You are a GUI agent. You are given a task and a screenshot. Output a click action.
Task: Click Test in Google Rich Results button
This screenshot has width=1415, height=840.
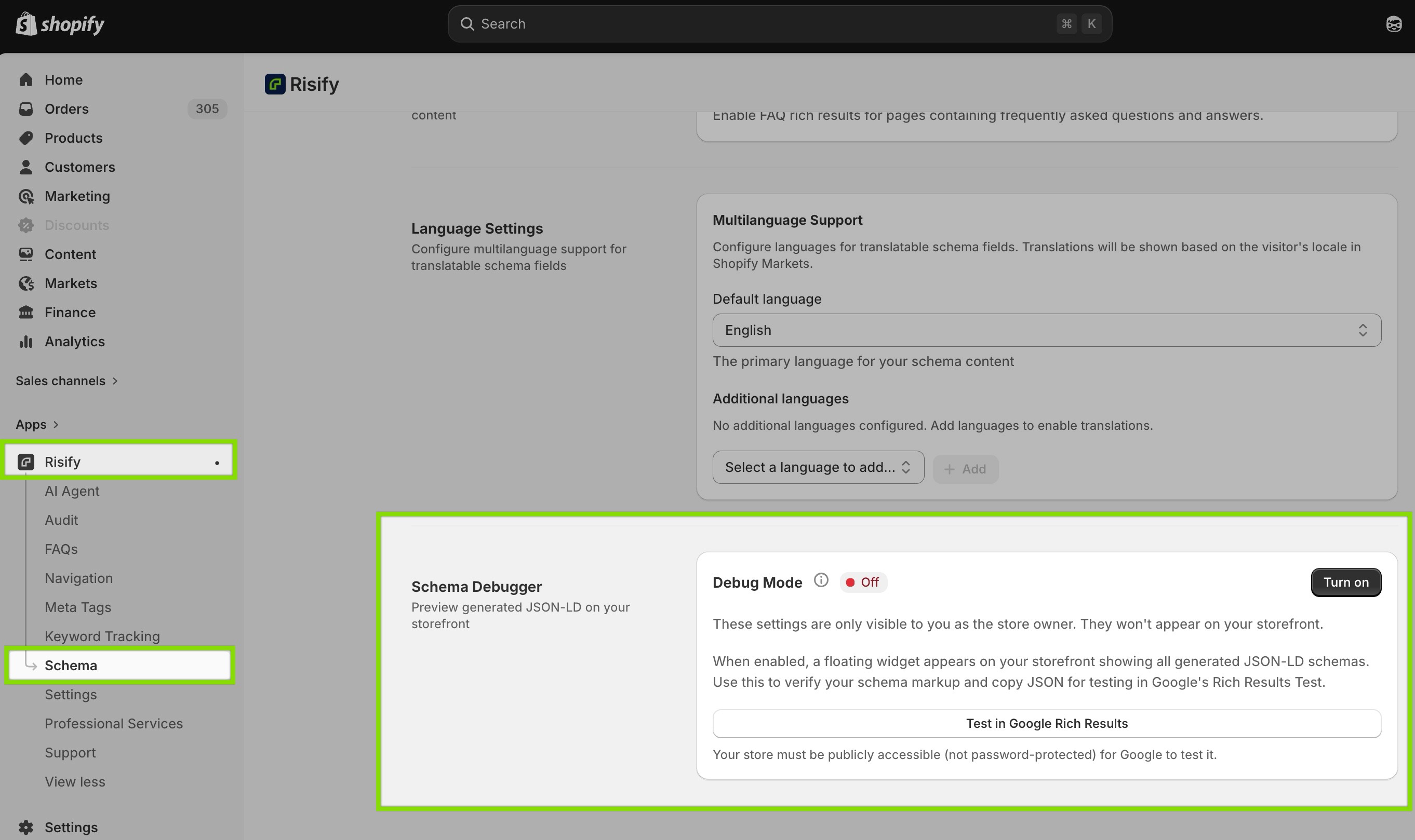click(x=1046, y=724)
